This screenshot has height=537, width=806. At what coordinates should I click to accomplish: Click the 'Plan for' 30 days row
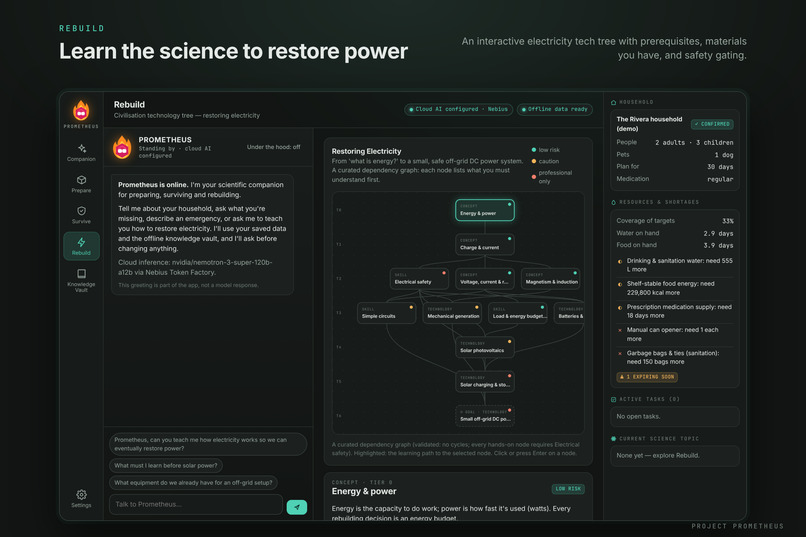click(x=675, y=167)
